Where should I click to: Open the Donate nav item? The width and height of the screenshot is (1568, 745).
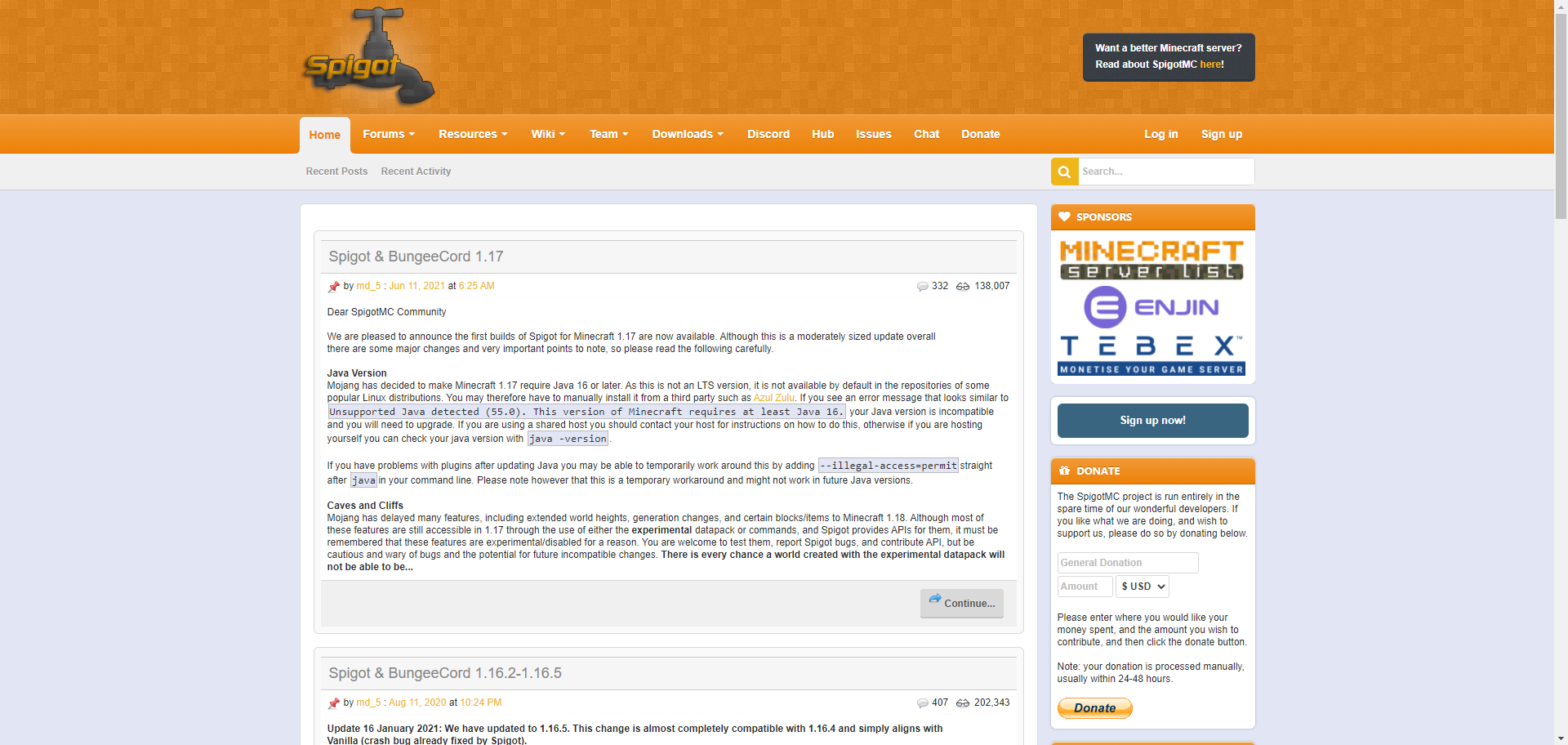point(981,135)
